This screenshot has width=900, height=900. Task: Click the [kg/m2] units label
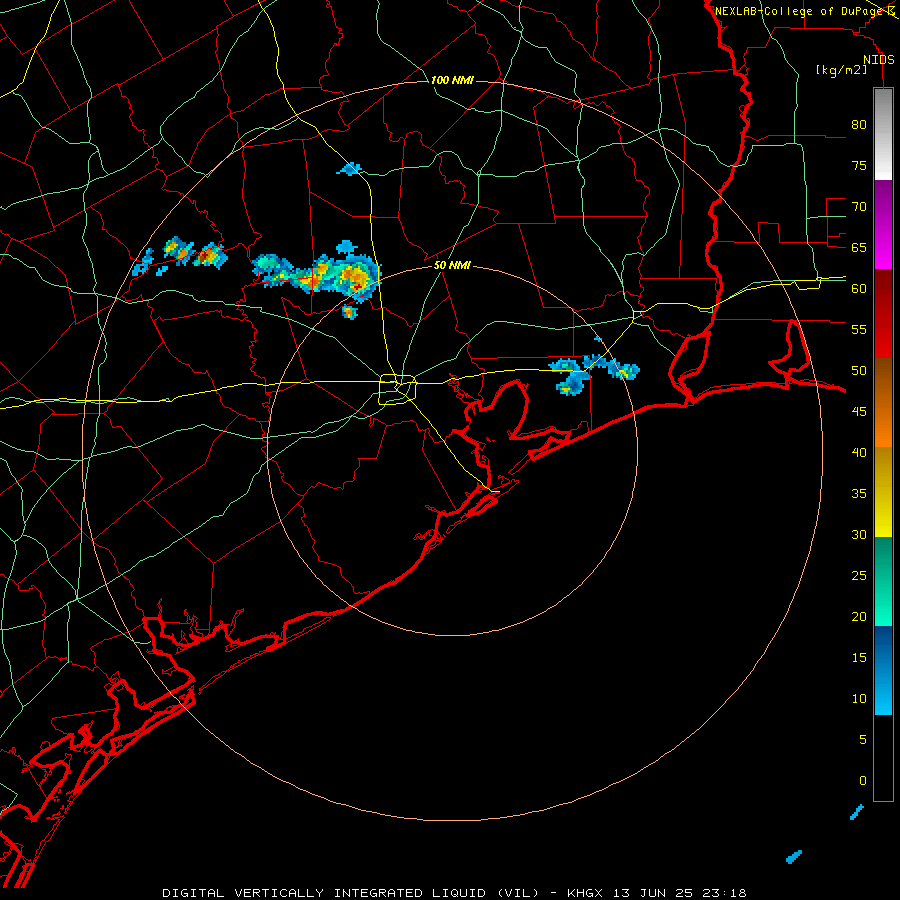click(841, 70)
